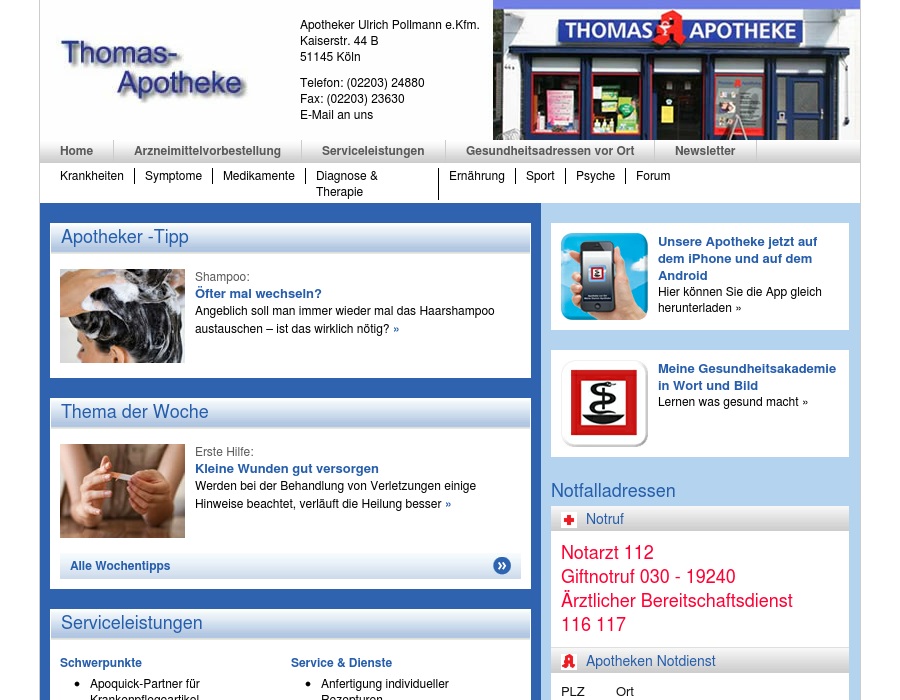The width and height of the screenshot is (900, 700).
Task: Select Newsletter in the navigation bar
Action: coord(705,151)
